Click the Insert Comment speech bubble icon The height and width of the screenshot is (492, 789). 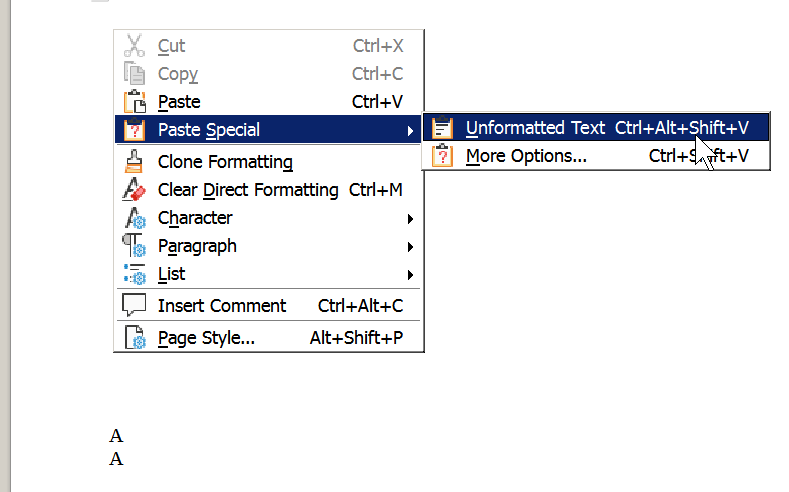134,305
